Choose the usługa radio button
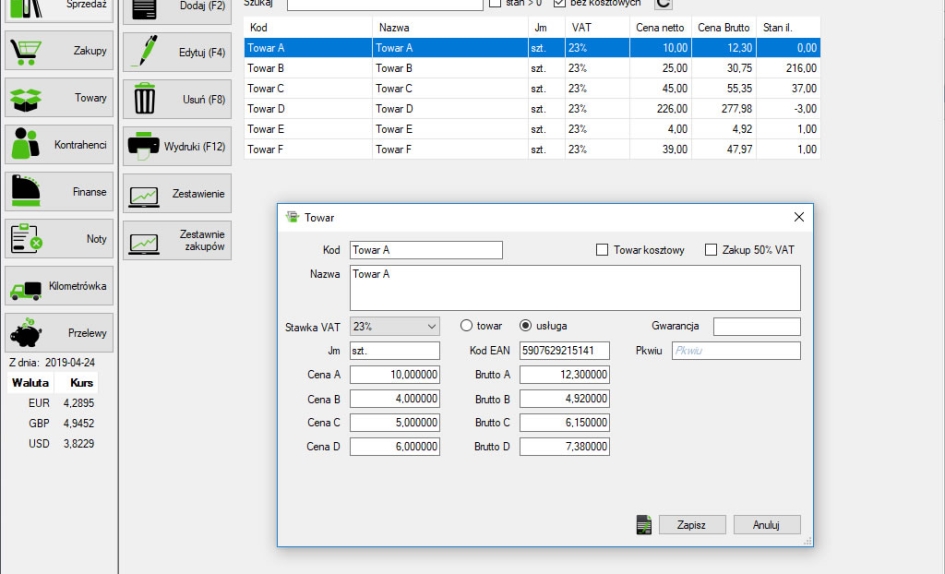This screenshot has width=945, height=574. (526, 326)
